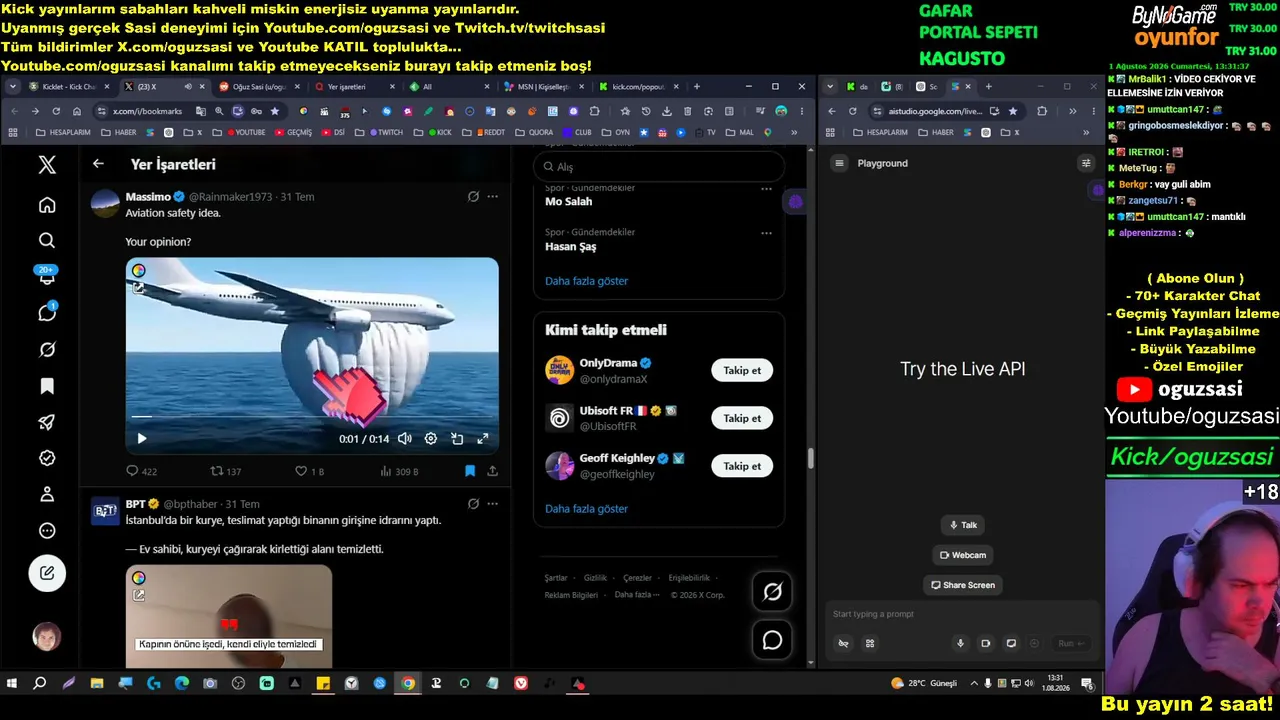Open Grok explain on BPT post

(473, 504)
